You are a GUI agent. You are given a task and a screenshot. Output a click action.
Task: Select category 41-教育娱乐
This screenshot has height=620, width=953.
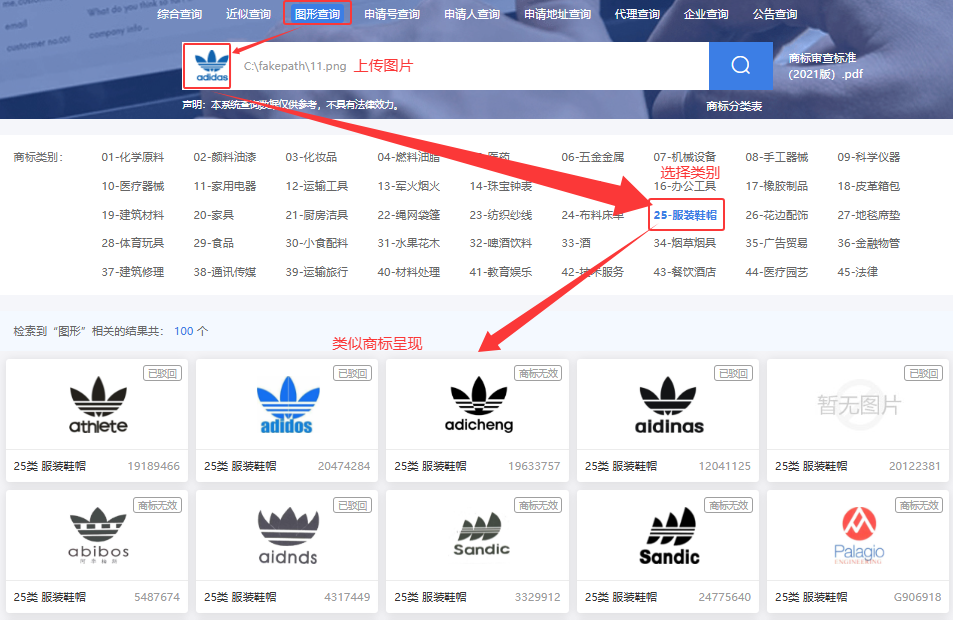pyautogui.click(x=500, y=272)
